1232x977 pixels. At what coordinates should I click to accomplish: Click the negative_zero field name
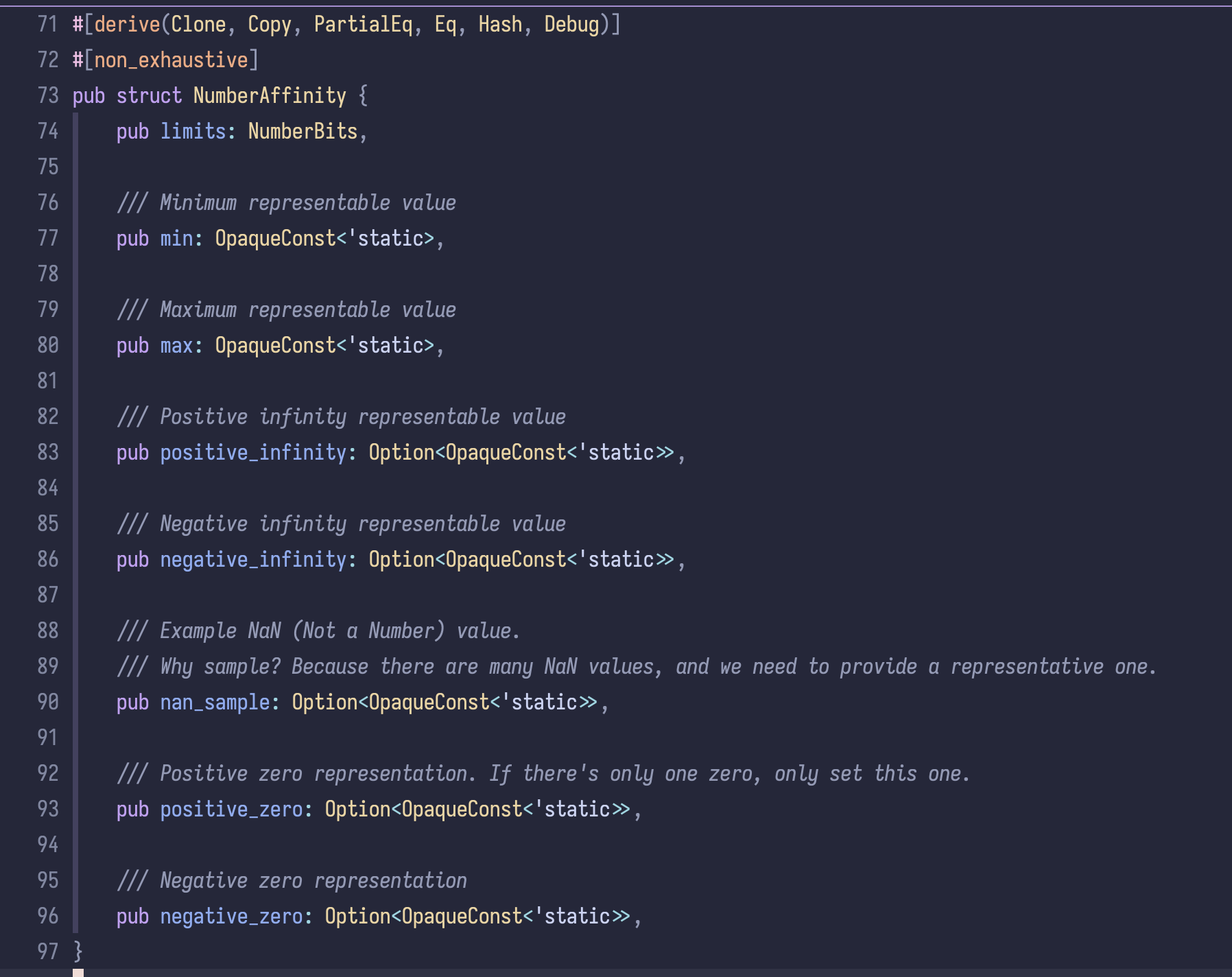coord(231,916)
